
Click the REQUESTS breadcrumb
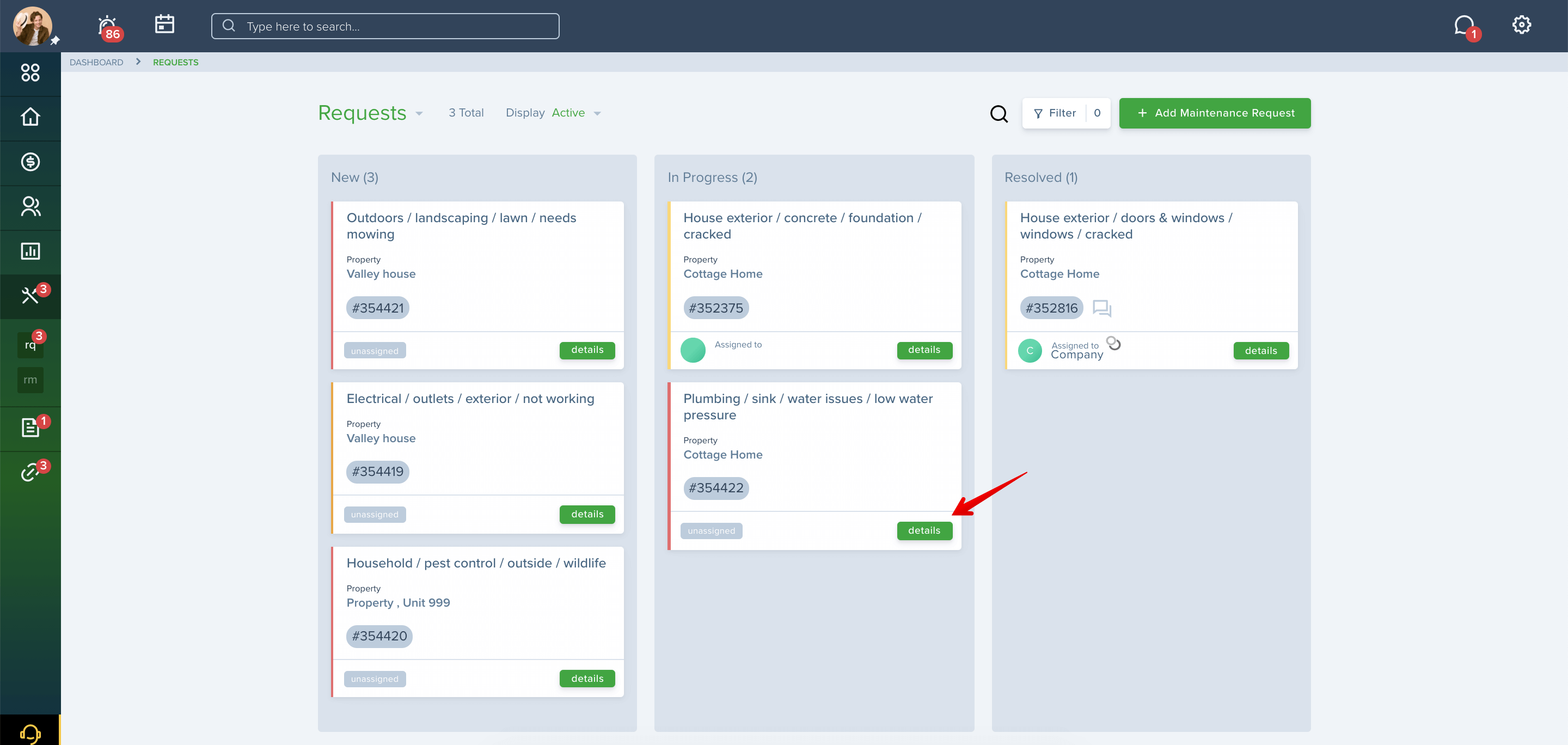click(175, 62)
